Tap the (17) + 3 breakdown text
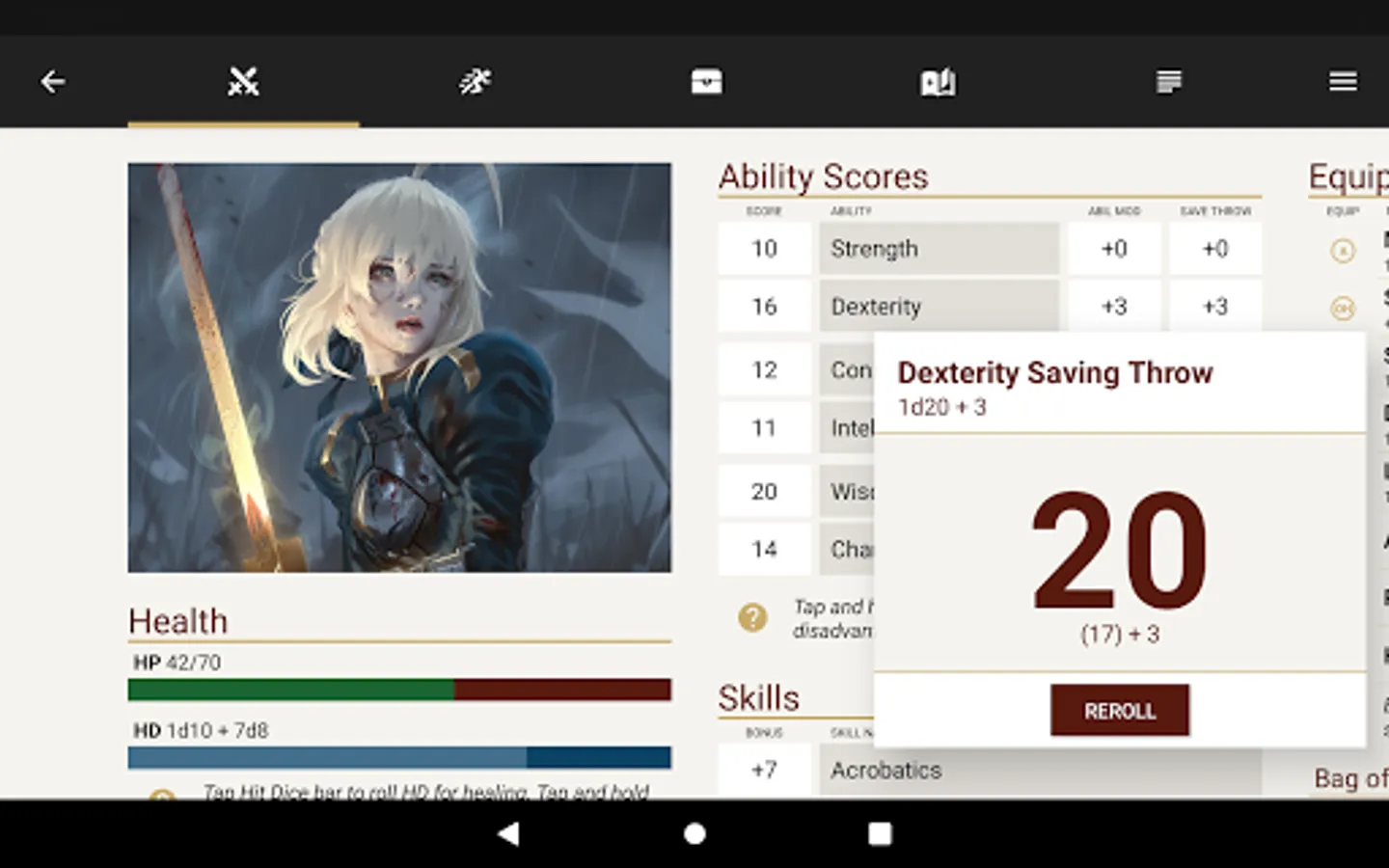 pyautogui.click(x=1120, y=634)
